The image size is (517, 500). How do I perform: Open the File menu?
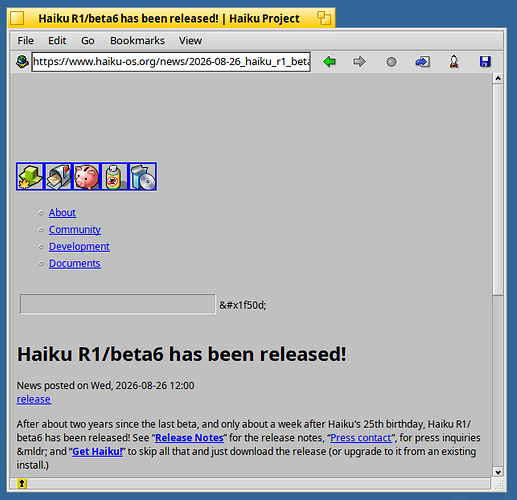pos(25,41)
